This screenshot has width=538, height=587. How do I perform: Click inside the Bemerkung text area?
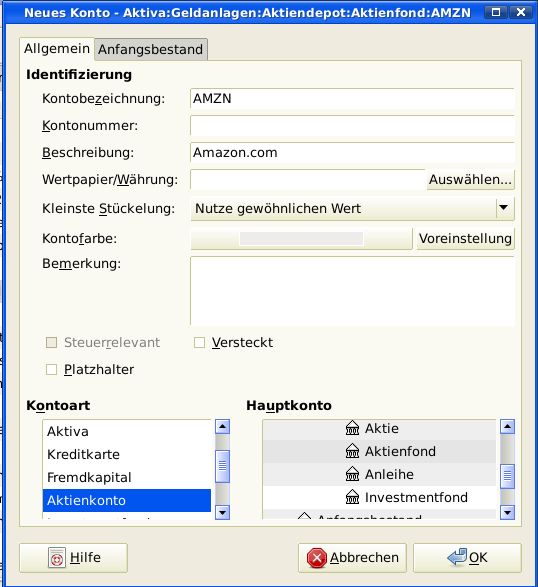352,291
